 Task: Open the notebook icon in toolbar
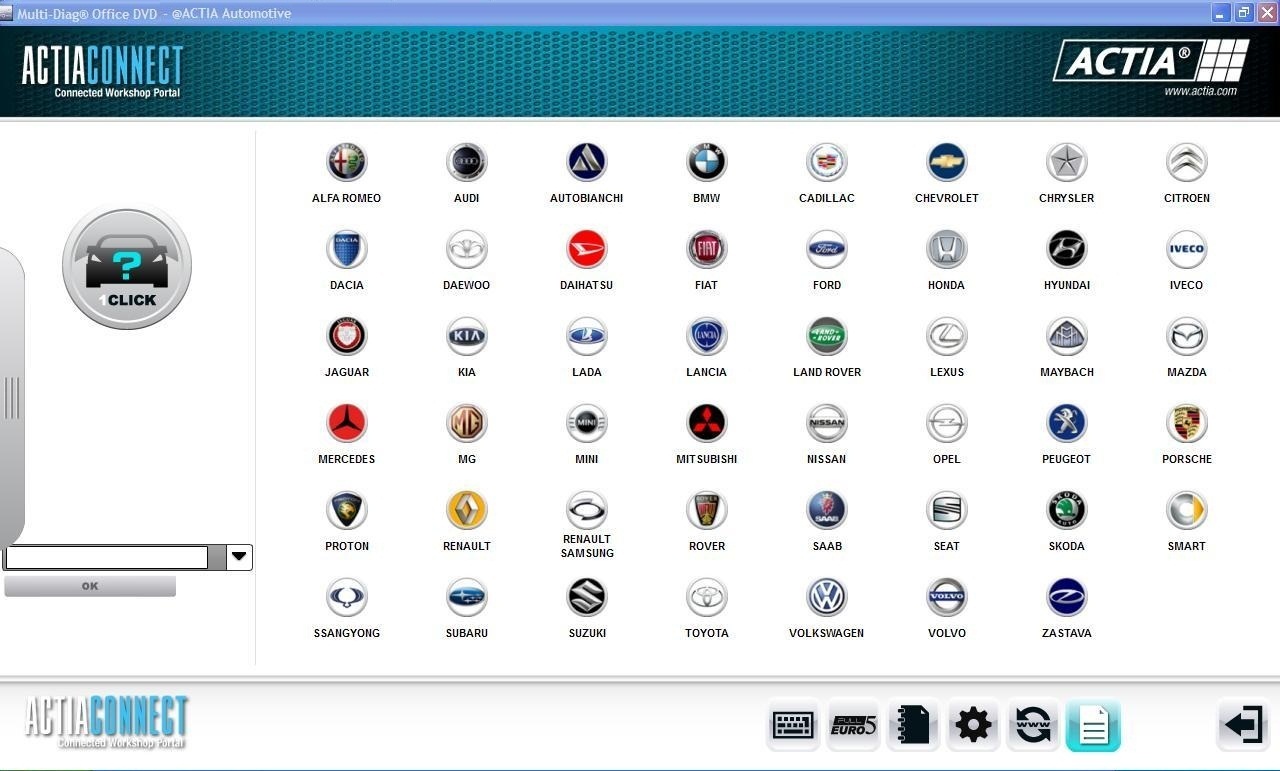click(913, 725)
